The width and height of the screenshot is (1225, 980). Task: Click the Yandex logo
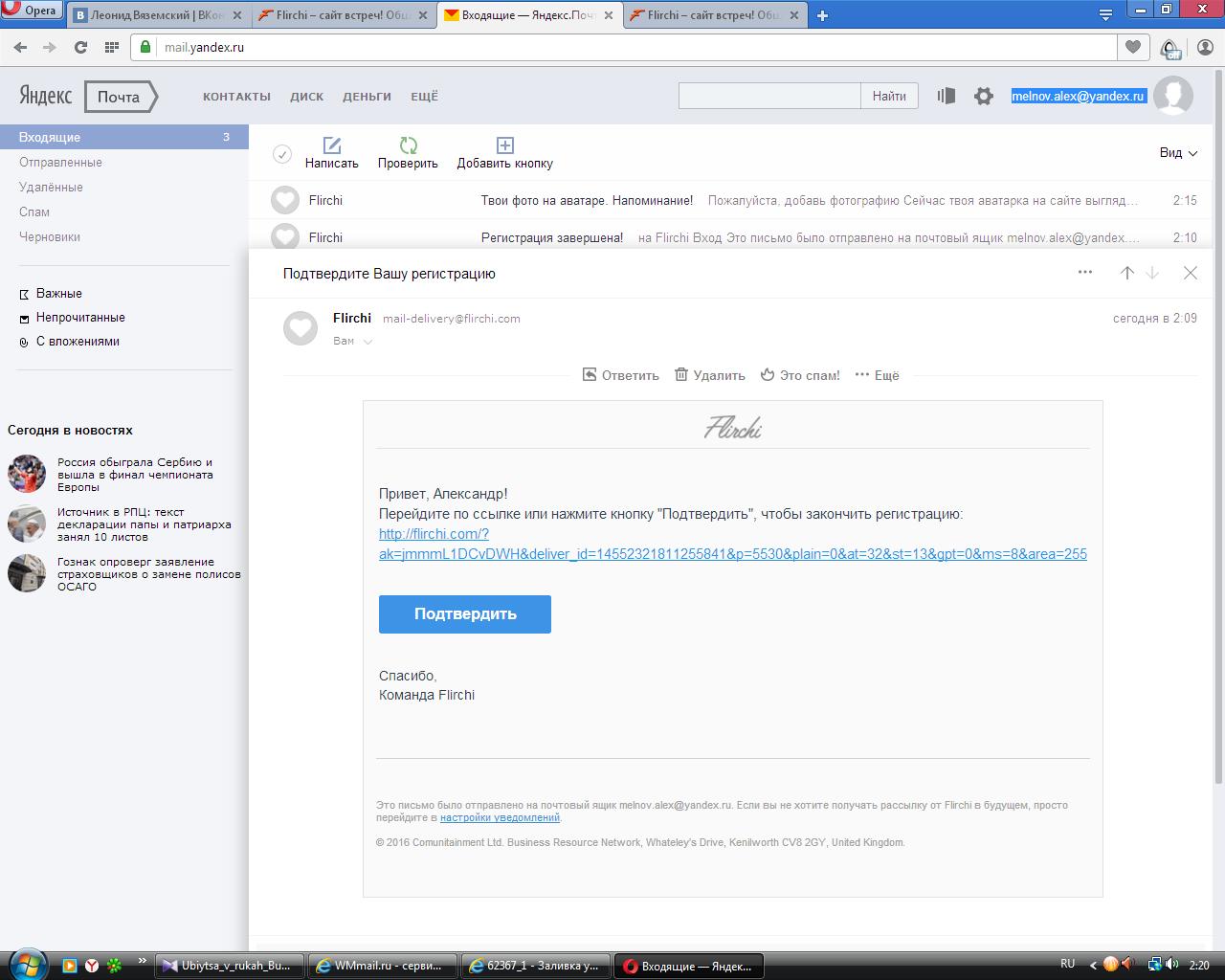pos(45,96)
